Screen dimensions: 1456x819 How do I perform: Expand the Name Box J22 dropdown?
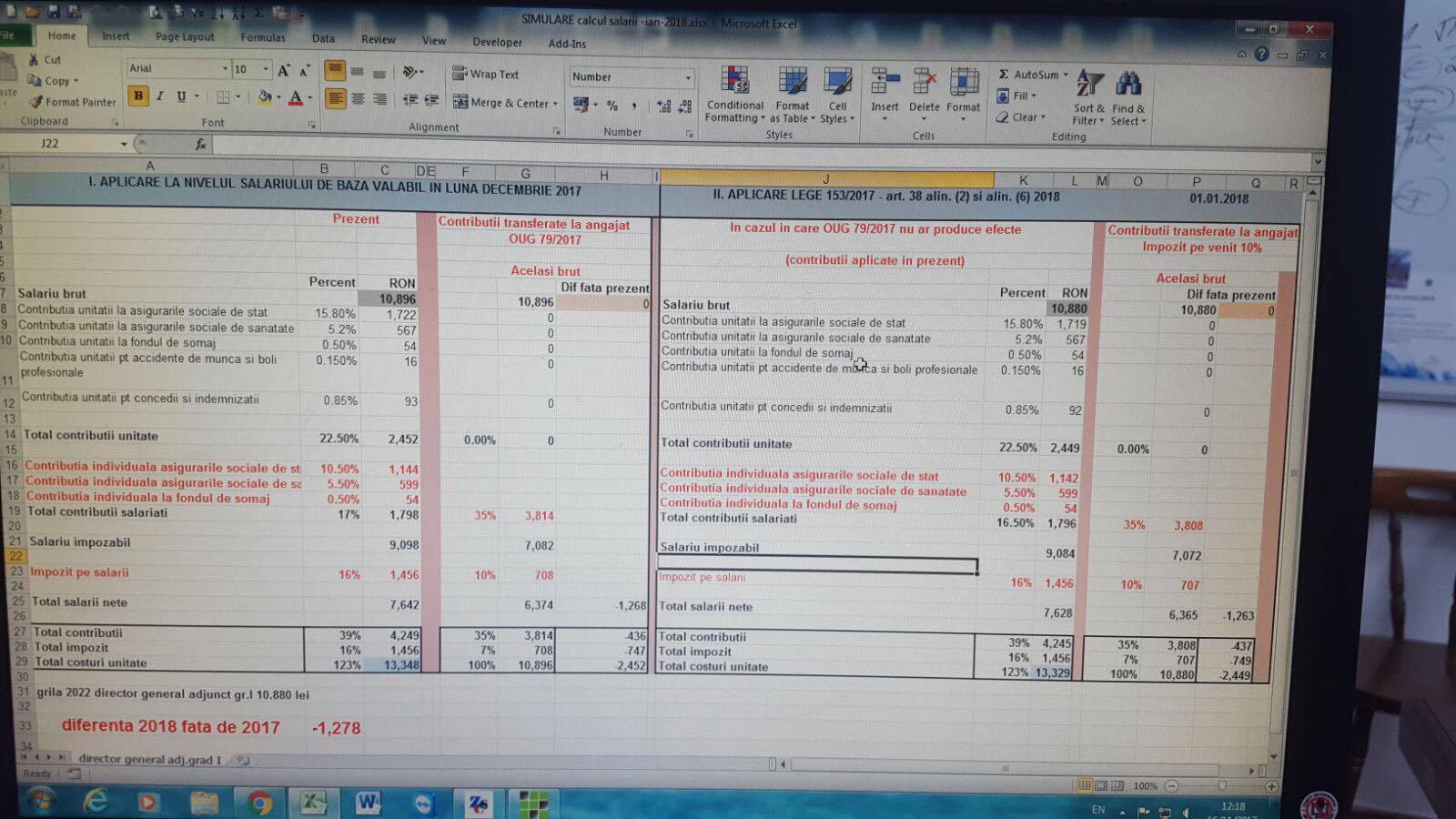coord(124,144)
